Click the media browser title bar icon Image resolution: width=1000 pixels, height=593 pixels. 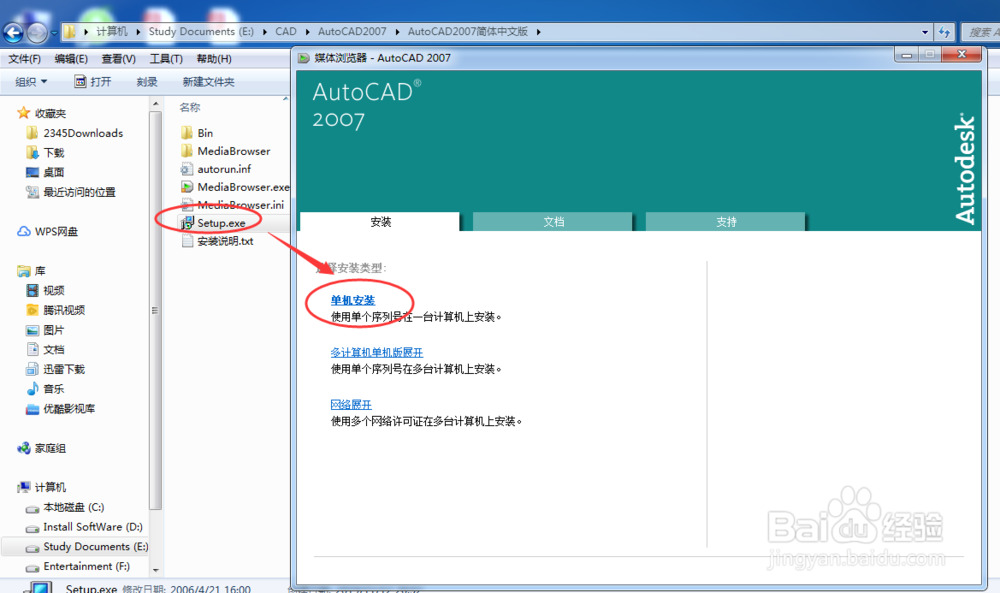[304, 58]
